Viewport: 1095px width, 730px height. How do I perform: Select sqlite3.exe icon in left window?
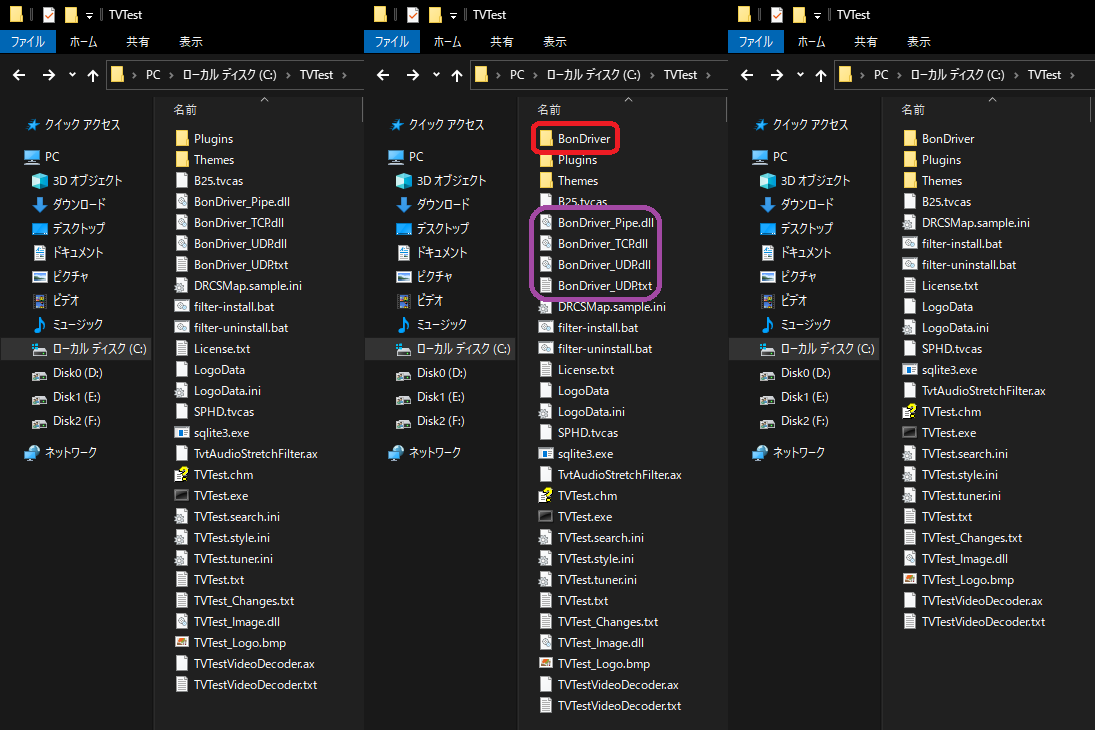point(182,432)
